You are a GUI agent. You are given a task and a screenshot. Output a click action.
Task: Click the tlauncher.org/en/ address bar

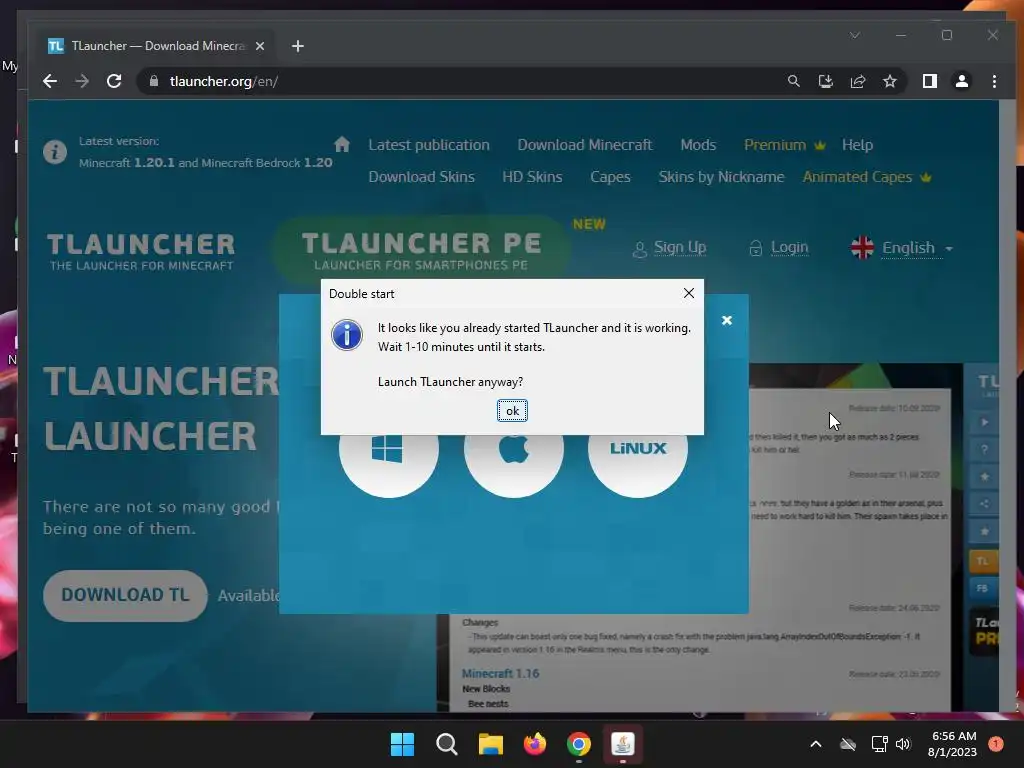click(457, 81)
